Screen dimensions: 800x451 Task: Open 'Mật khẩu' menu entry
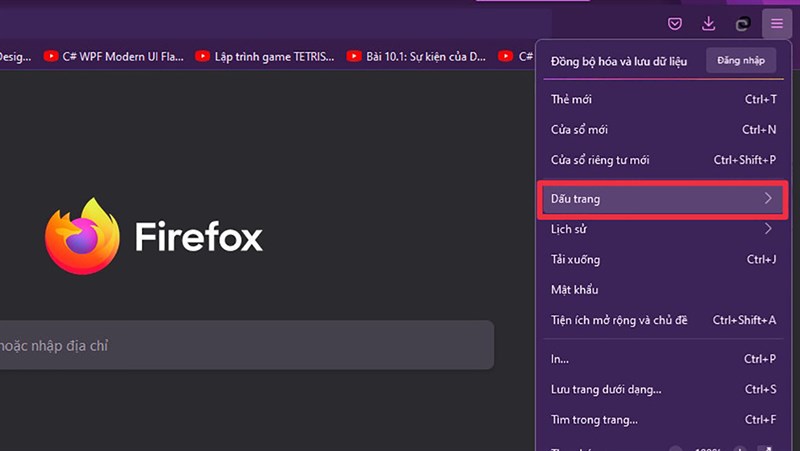click(663, 290)
